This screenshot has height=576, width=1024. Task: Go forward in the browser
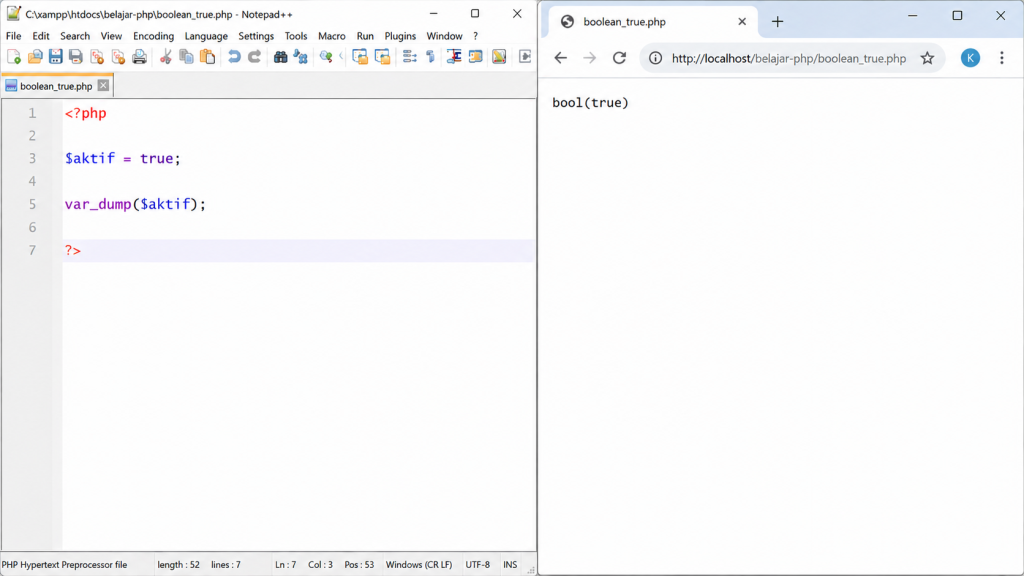pyautogui.click(x=590, y=58)
